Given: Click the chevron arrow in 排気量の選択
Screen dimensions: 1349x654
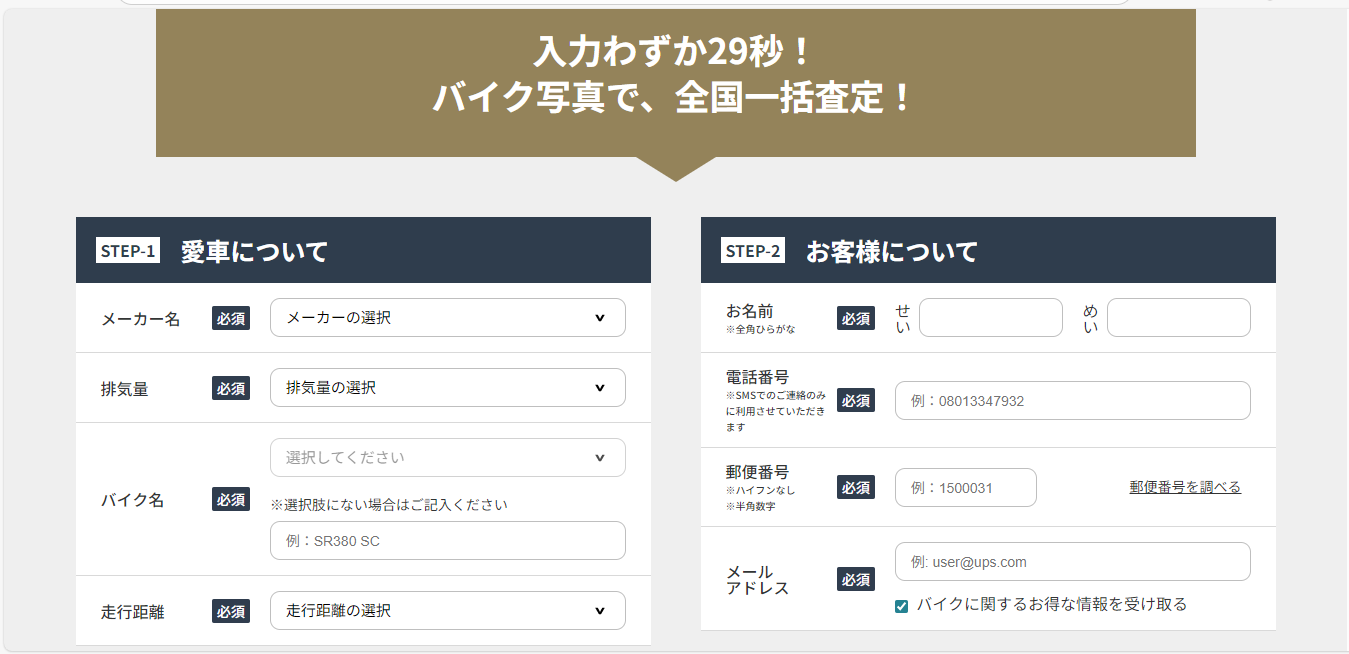Looking at the screenshot, I should coord(600,388).
